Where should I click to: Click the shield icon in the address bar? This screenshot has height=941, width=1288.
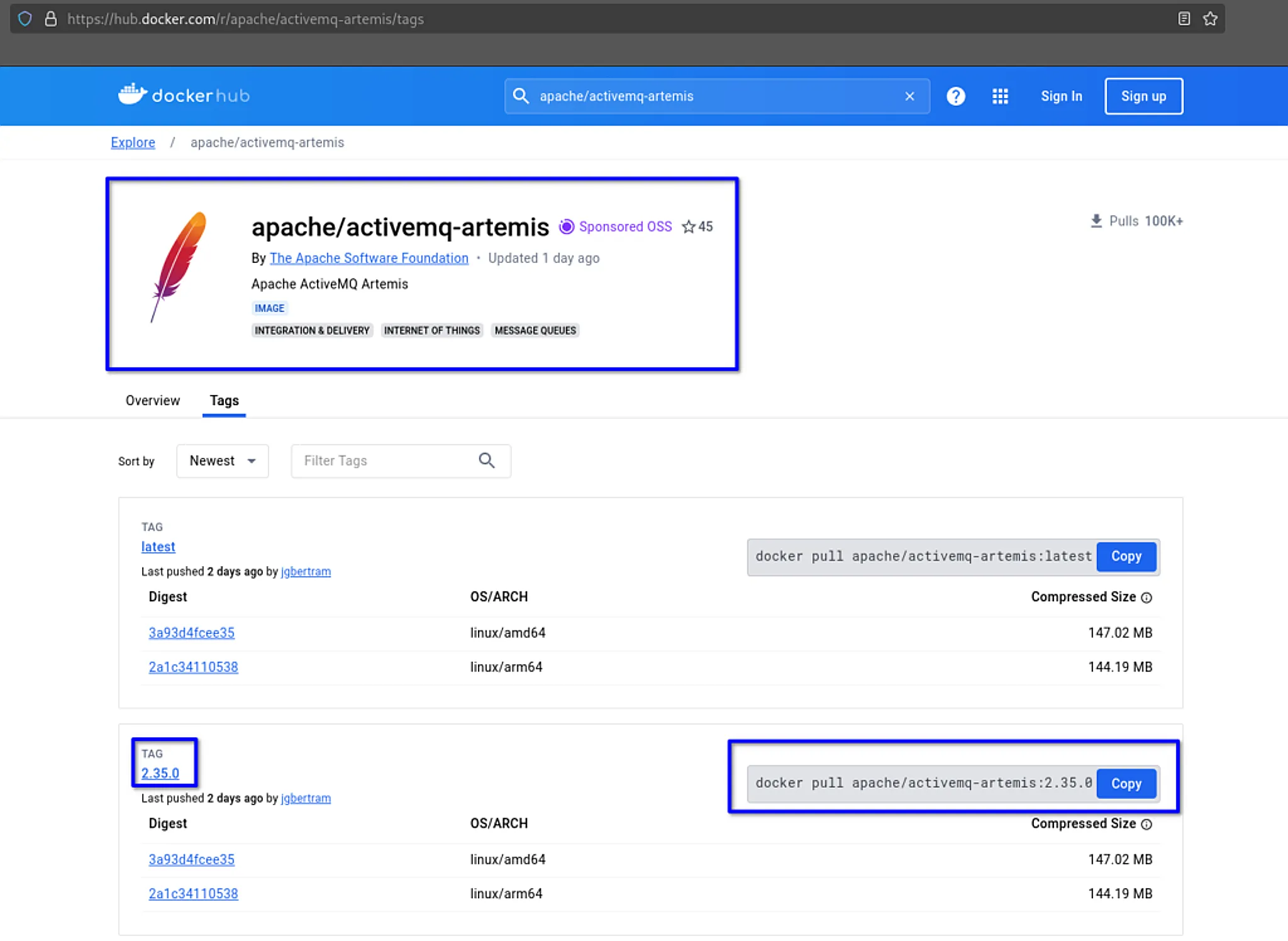(25, 19)
